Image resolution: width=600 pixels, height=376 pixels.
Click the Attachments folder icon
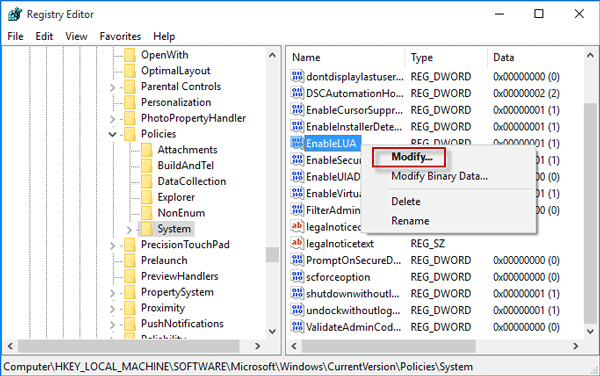click(147, 150)
